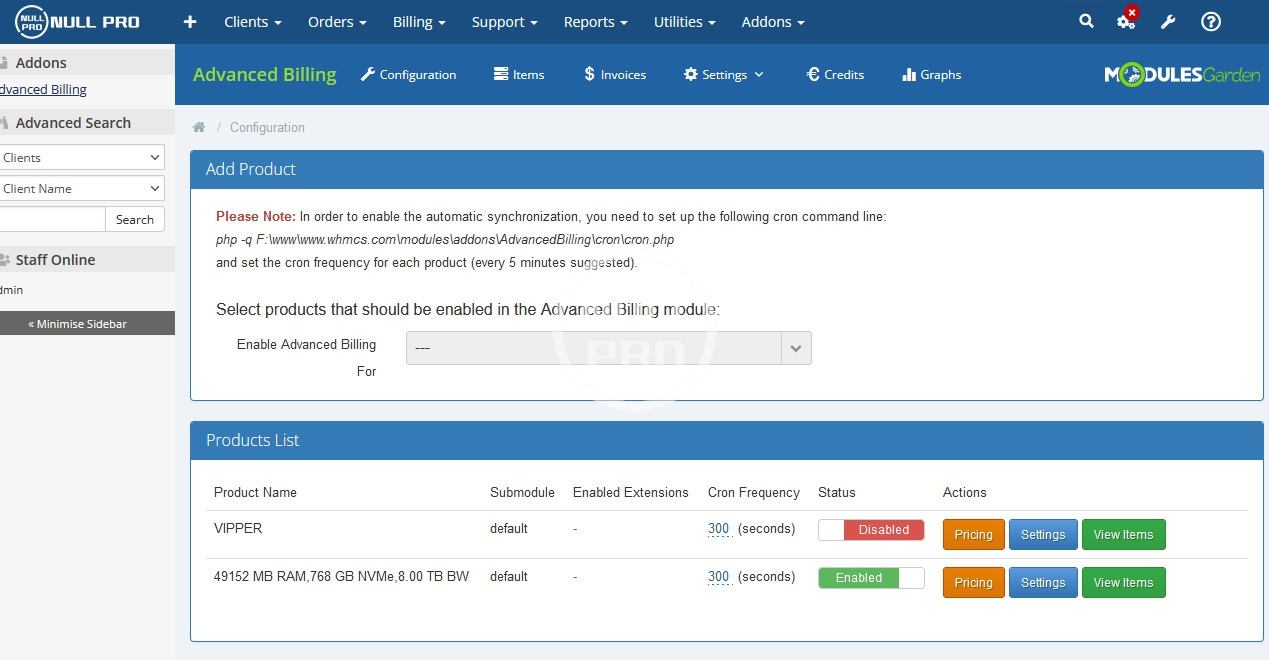1269x660 pixels.
Task: Open the wrench setup icon
Action: coord(1168,22)
